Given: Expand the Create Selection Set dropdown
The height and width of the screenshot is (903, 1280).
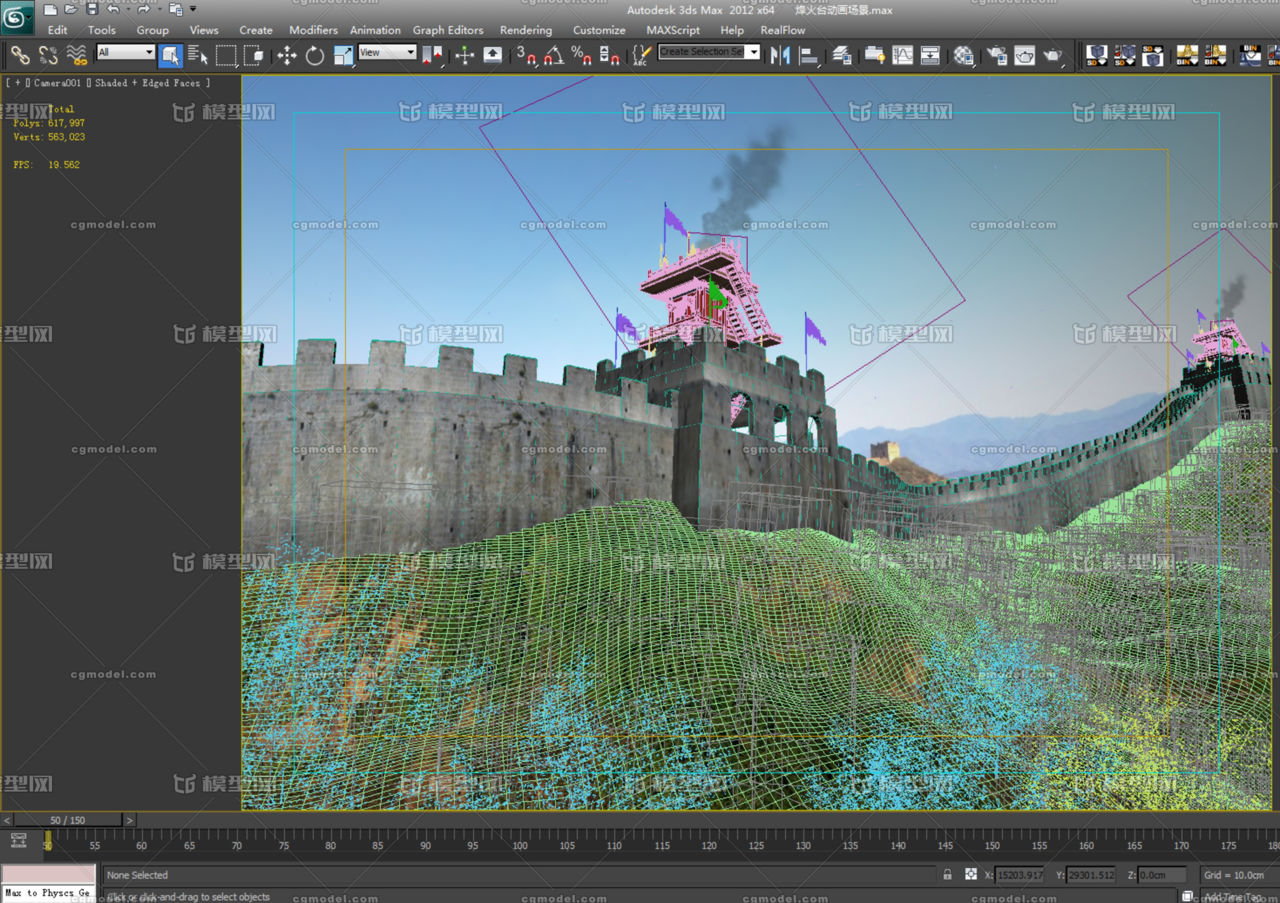Looking at the screenshot, I should coord(752,52).
